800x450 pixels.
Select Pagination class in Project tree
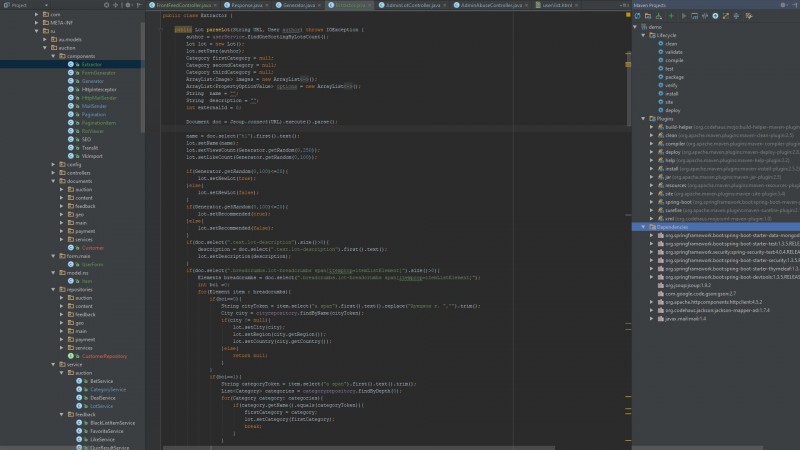(x=94, y=114)
